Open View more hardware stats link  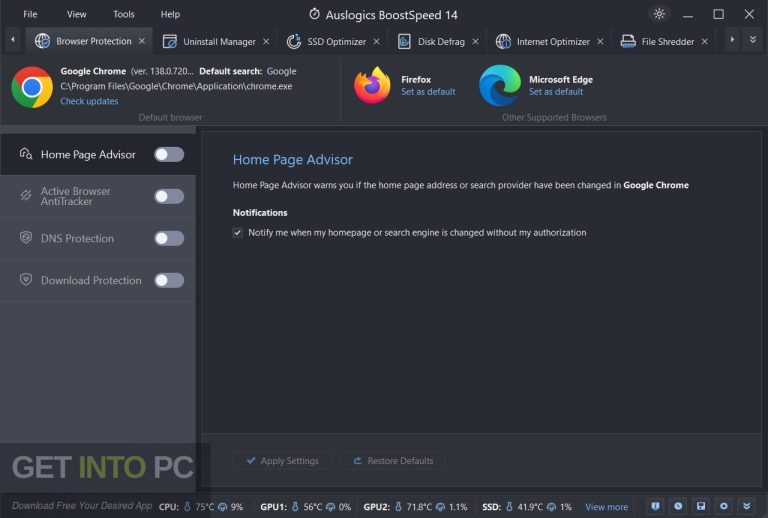(x=606, y=507)
